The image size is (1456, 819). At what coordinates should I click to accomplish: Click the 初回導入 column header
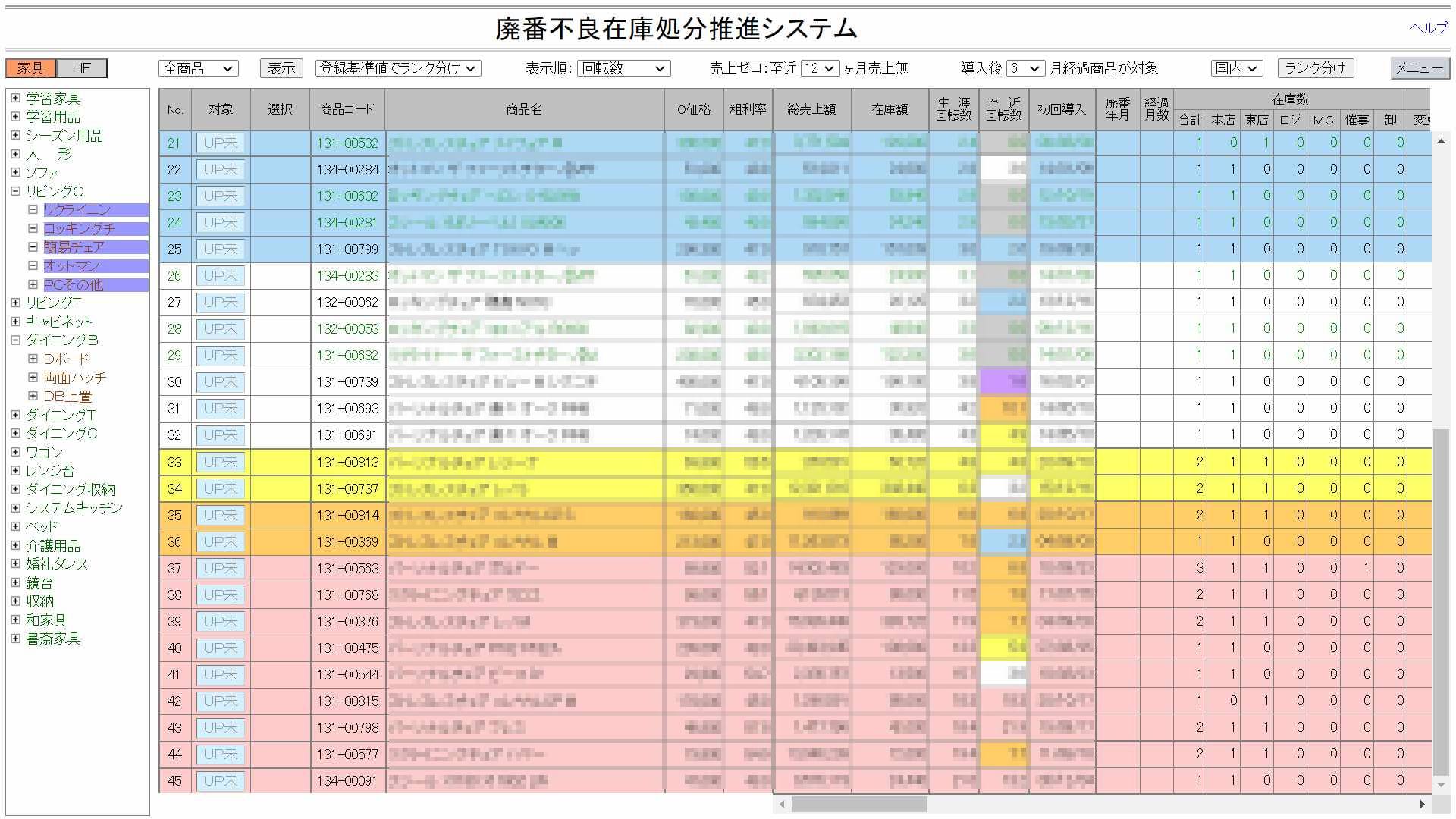point(1062,109)
